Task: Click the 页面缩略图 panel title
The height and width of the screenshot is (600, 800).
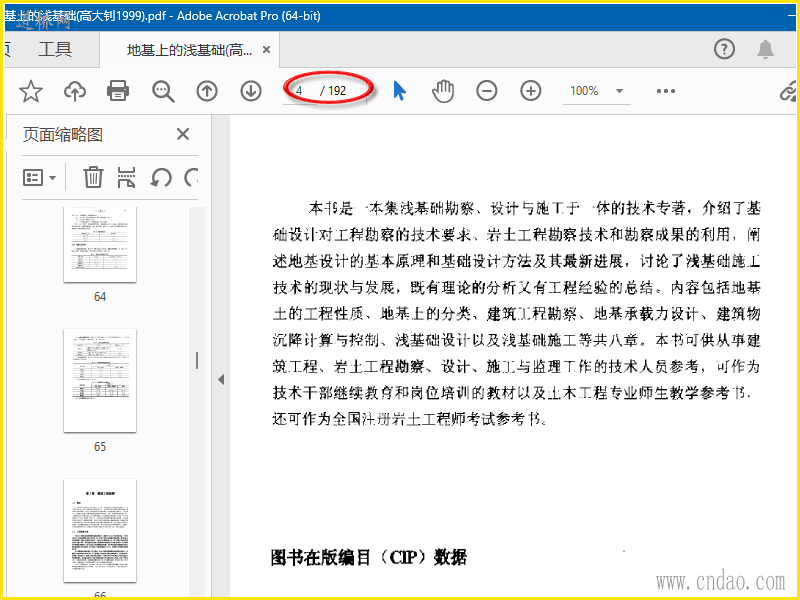Action: 63,135
